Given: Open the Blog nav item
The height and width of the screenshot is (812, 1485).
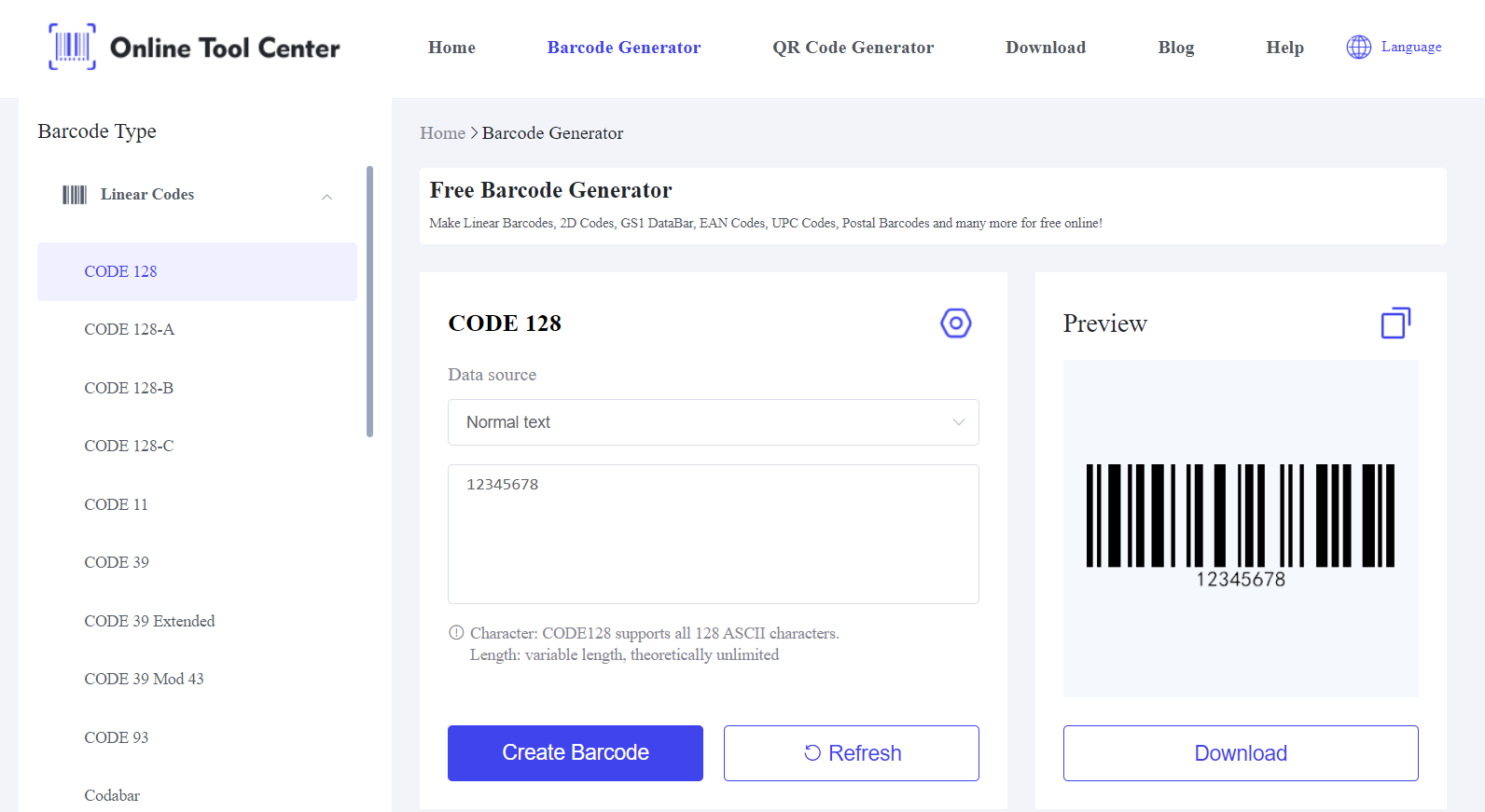Looking at the screenshot, I should pyautogui.click(x=1176, y=48).
